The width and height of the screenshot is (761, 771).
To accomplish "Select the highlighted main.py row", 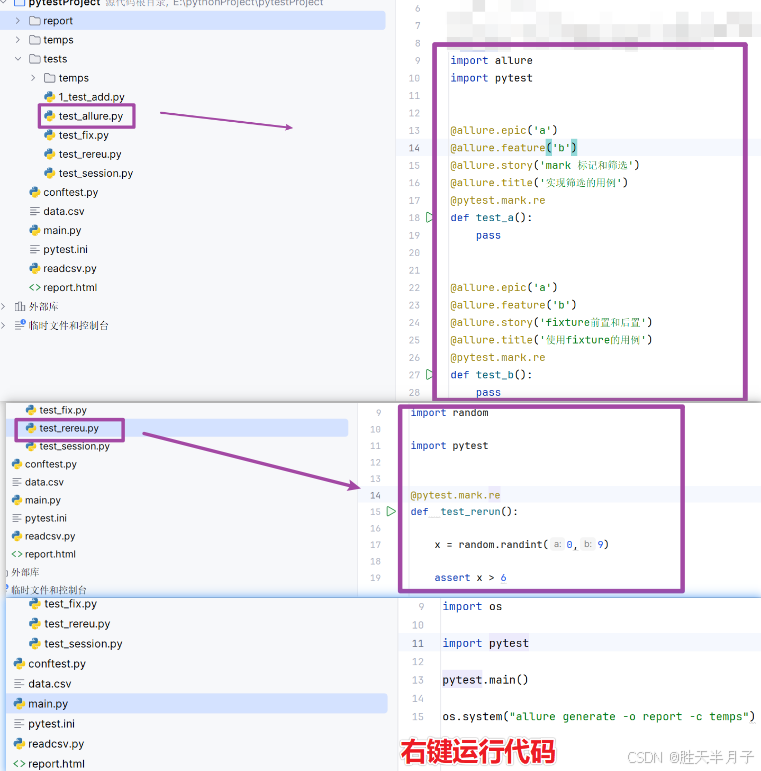I will [197, 704].
